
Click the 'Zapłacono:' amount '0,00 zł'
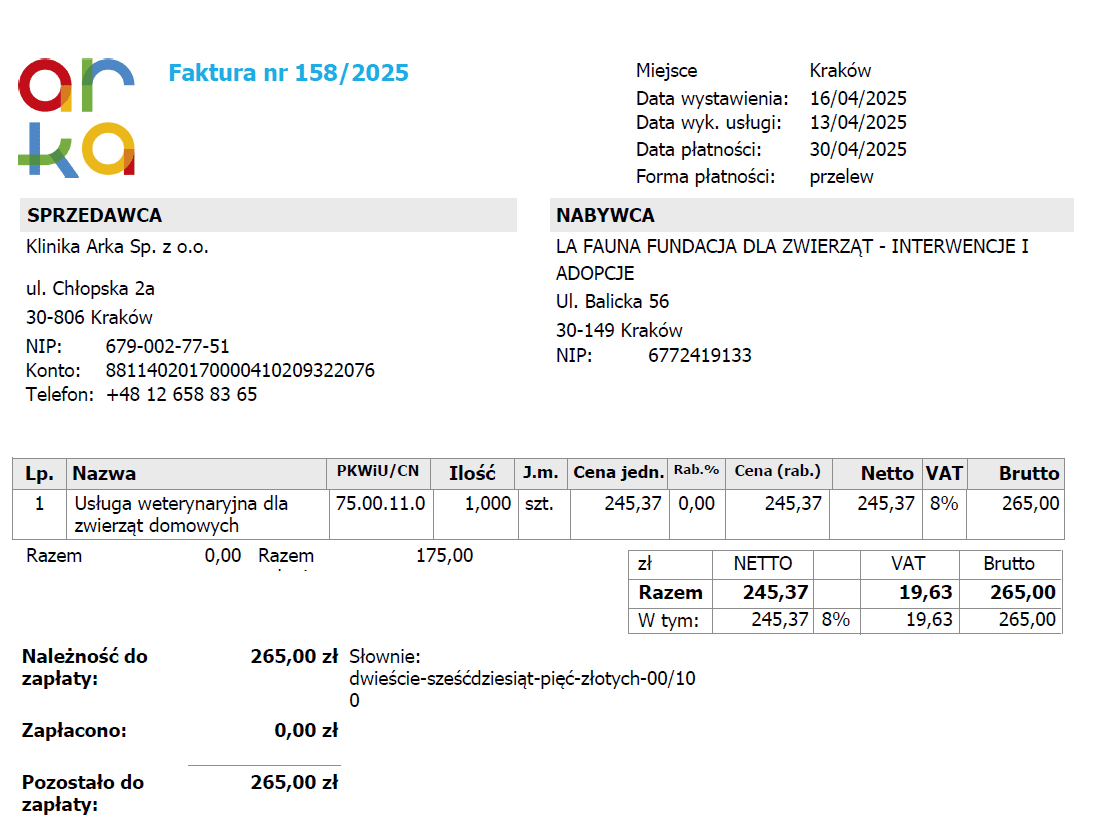coord(306,730)
